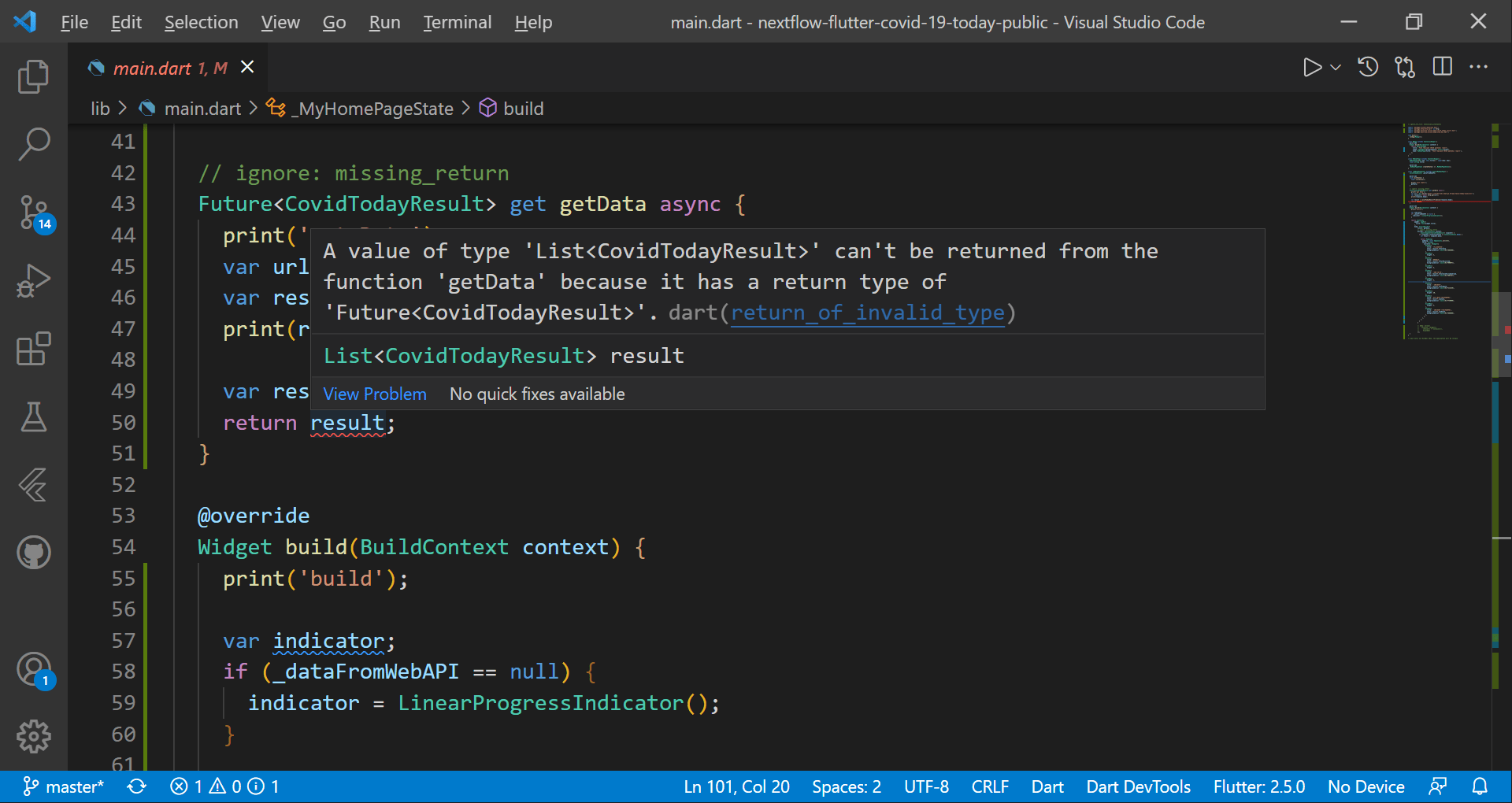Open file history via the timeline clock icon
The width and height of the screenshot is (1512, 803).
[x=1368, y=67]
